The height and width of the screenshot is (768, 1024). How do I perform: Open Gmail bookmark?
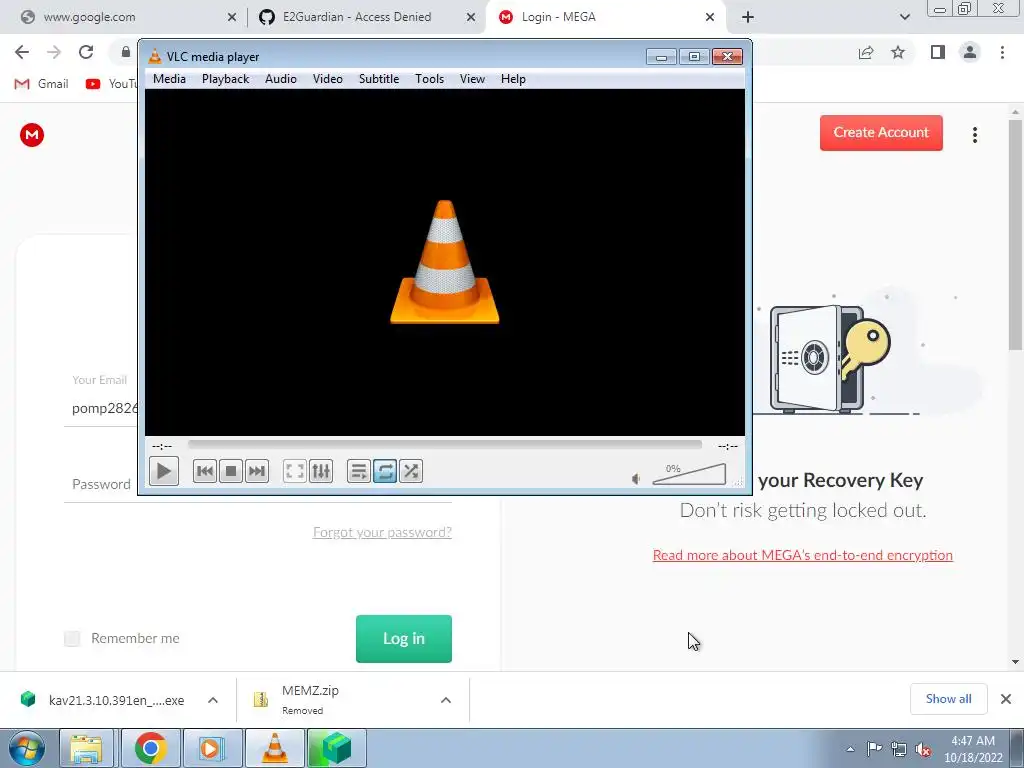[x=42, y=84]
